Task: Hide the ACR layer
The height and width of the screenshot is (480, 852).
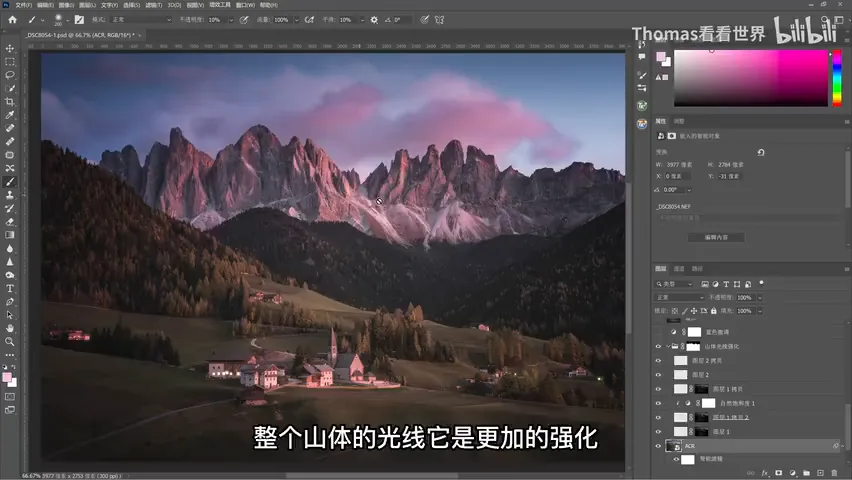Action: click(x=658, y=446)
